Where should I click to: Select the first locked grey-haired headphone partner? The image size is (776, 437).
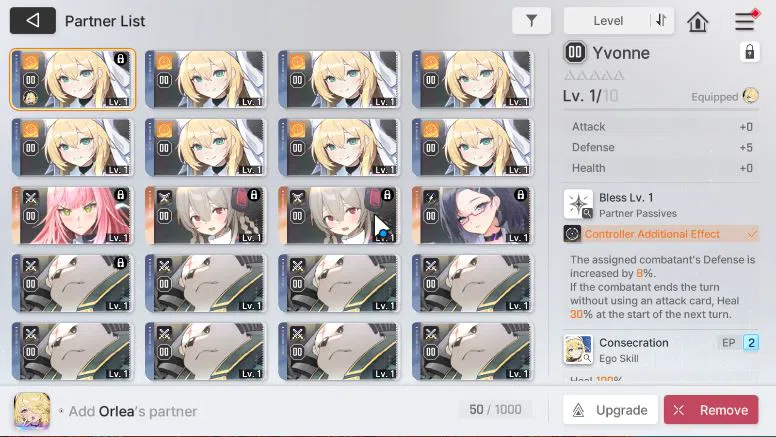click(206, 215)
